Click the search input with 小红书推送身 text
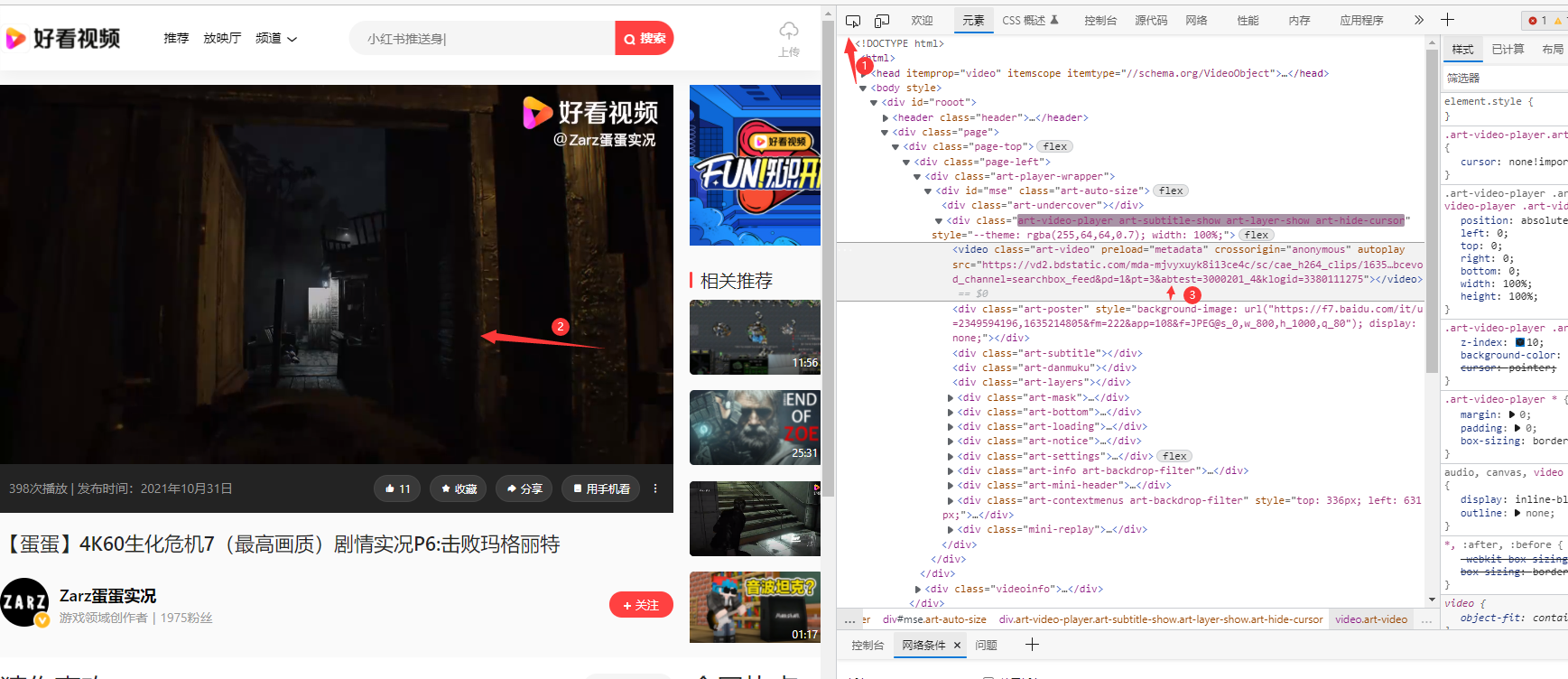1568x679 pixels. (x=482, y=38)
